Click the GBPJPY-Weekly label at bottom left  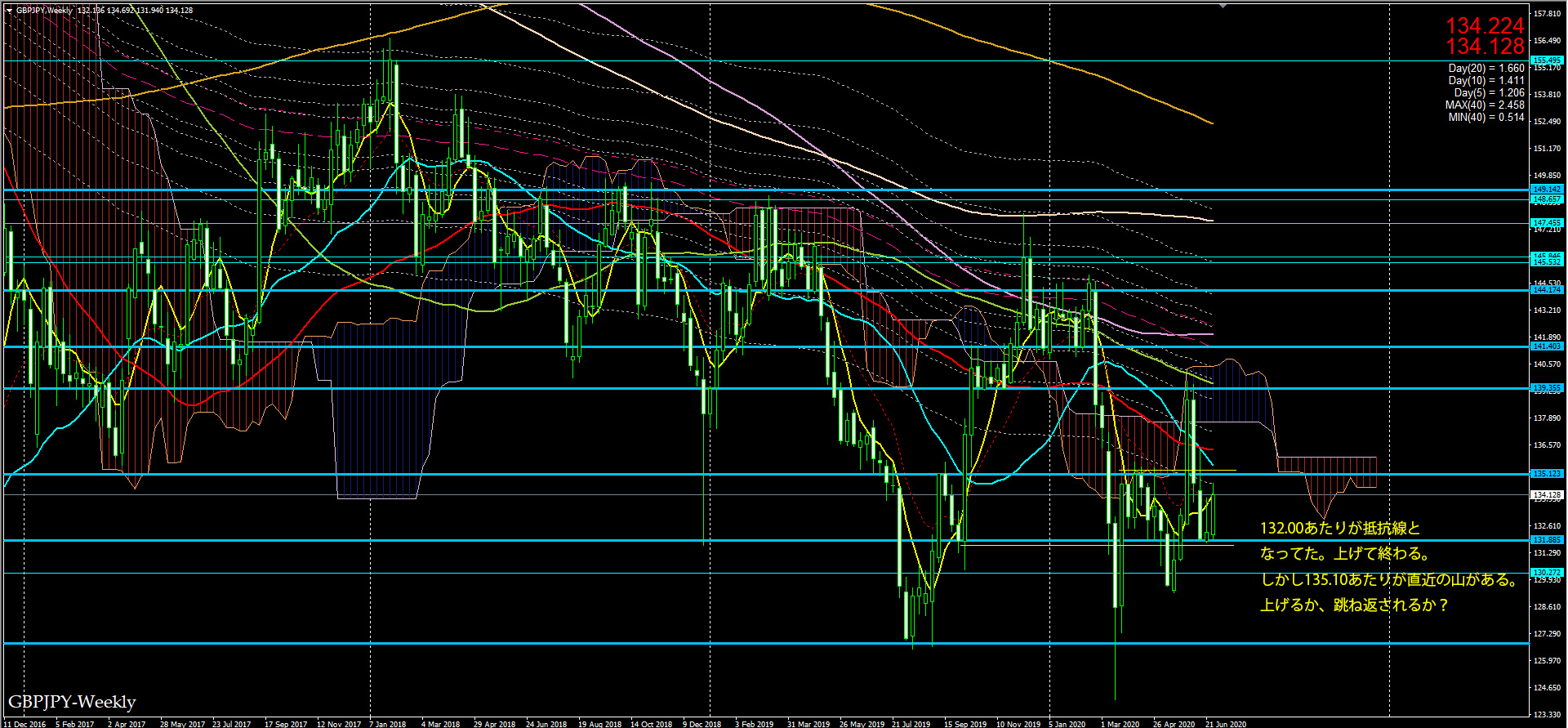tap(72, 703)
